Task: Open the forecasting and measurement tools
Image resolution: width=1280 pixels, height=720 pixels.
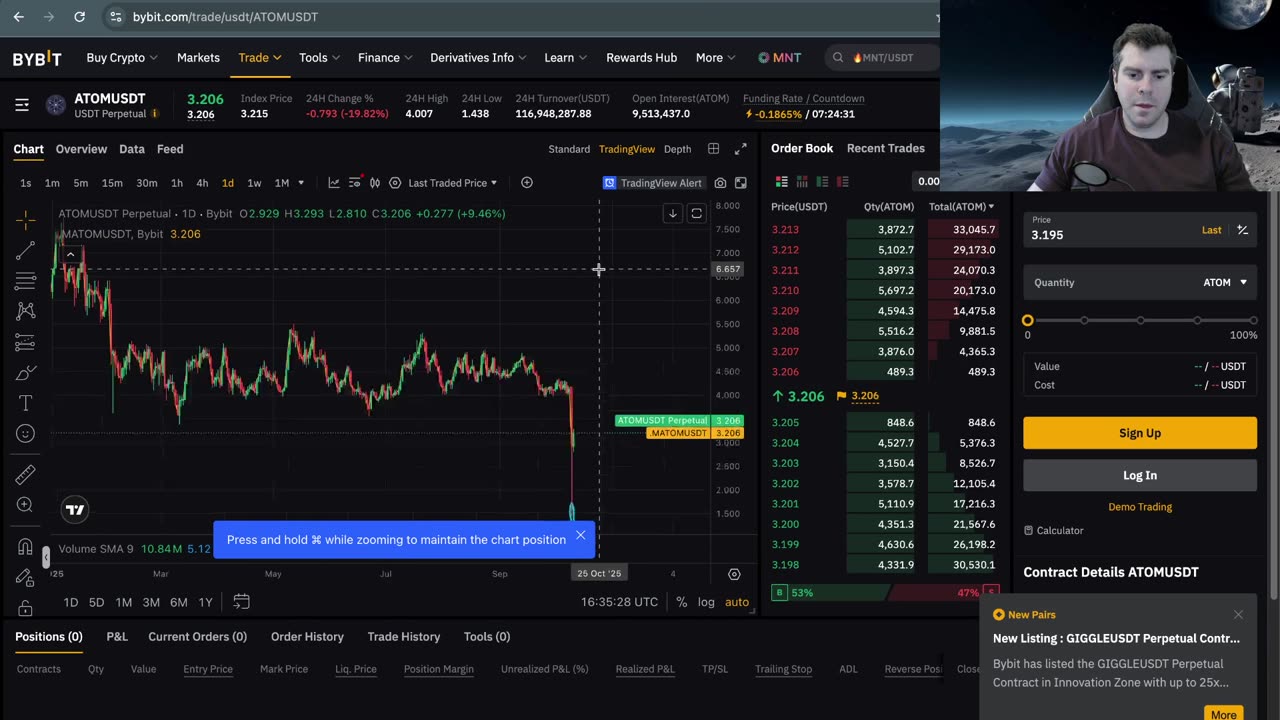Action: 26,343
